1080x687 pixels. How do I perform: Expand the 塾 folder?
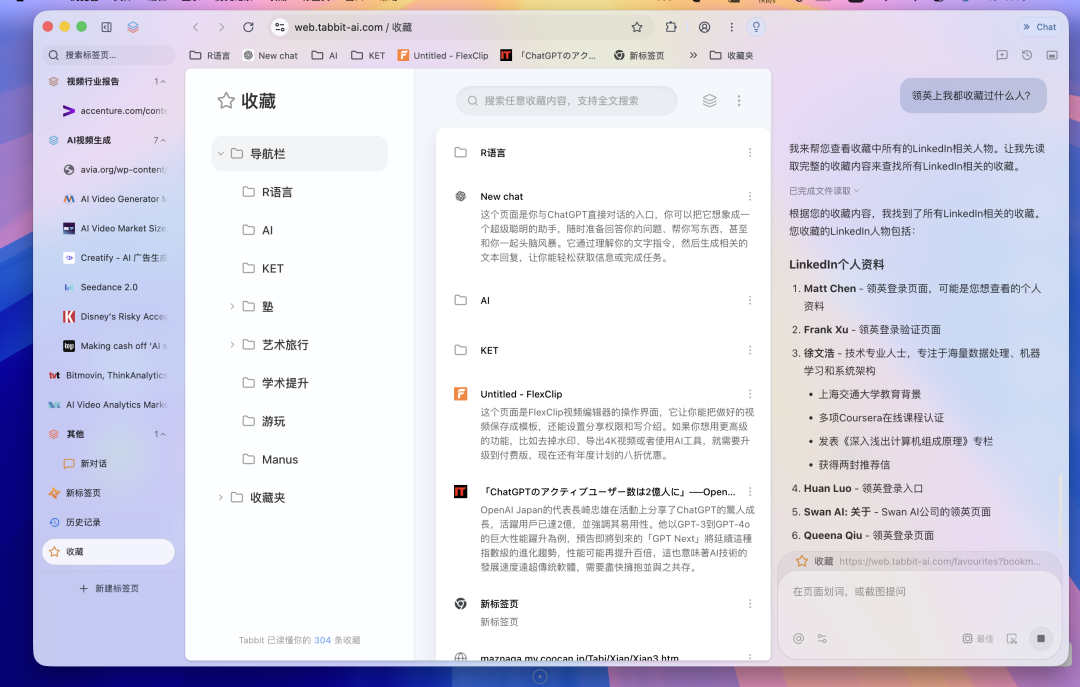click(232, 307)
